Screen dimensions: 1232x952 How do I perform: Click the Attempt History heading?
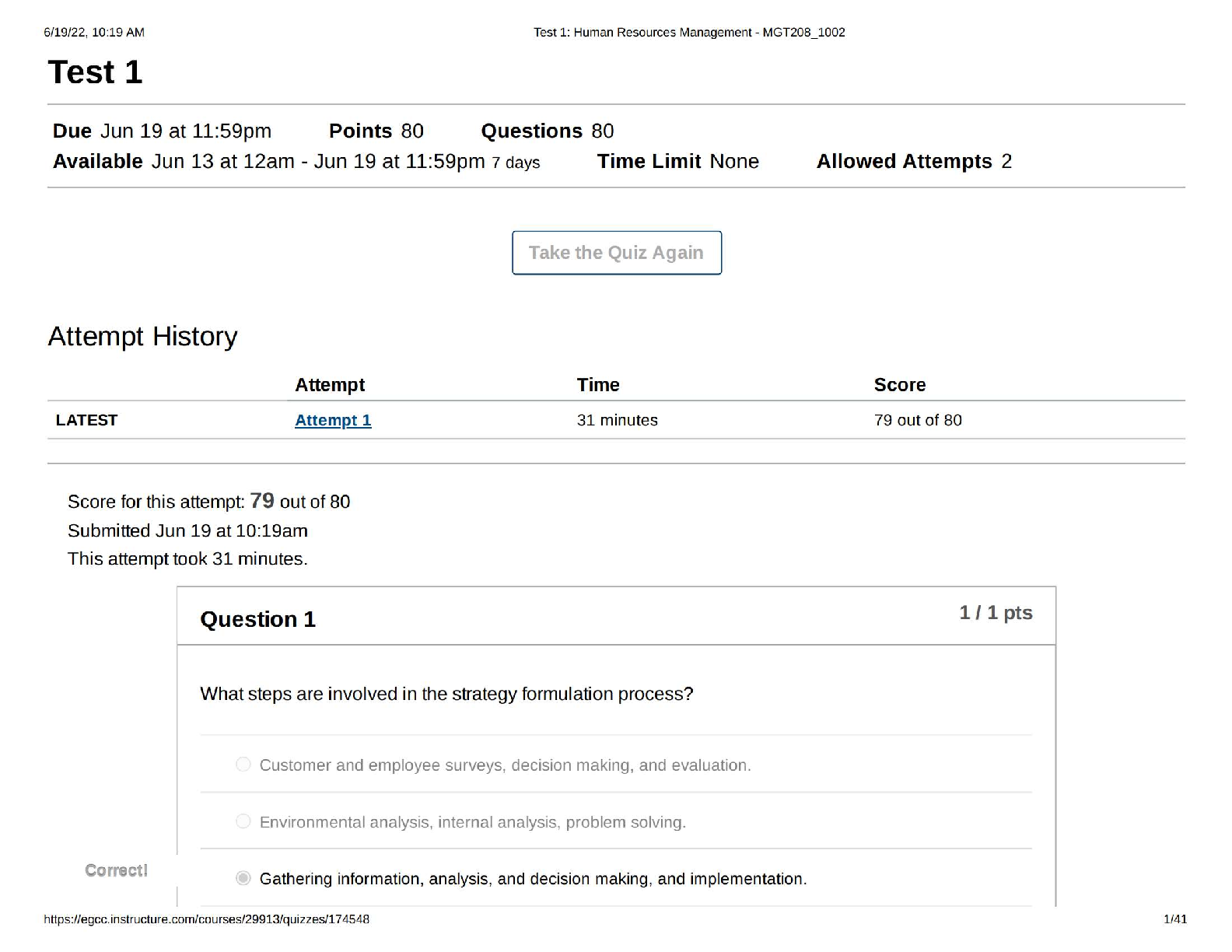pyautogui.click(x=142, y=336)
